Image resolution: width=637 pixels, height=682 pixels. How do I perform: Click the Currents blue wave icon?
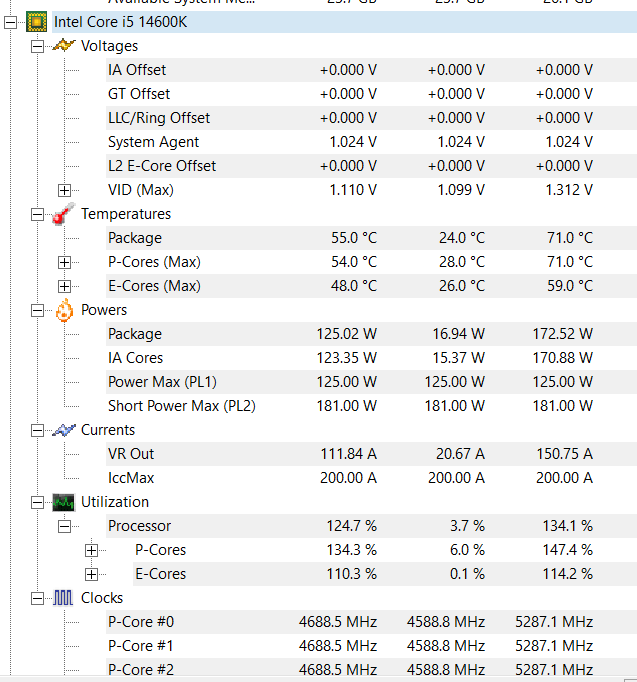[64, 430]
